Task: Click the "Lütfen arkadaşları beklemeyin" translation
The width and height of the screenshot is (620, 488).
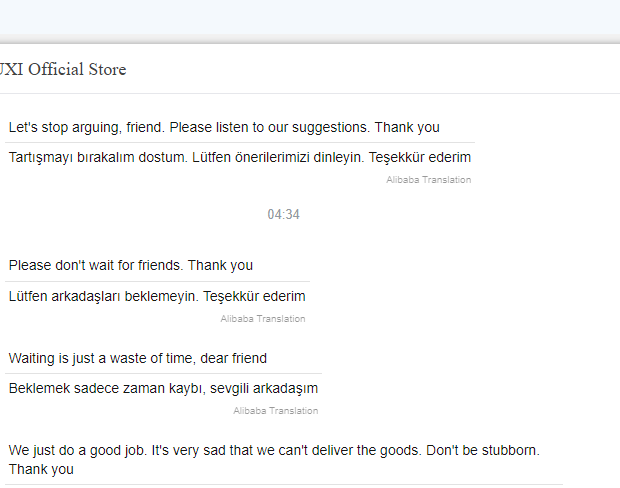Action: 157,296
